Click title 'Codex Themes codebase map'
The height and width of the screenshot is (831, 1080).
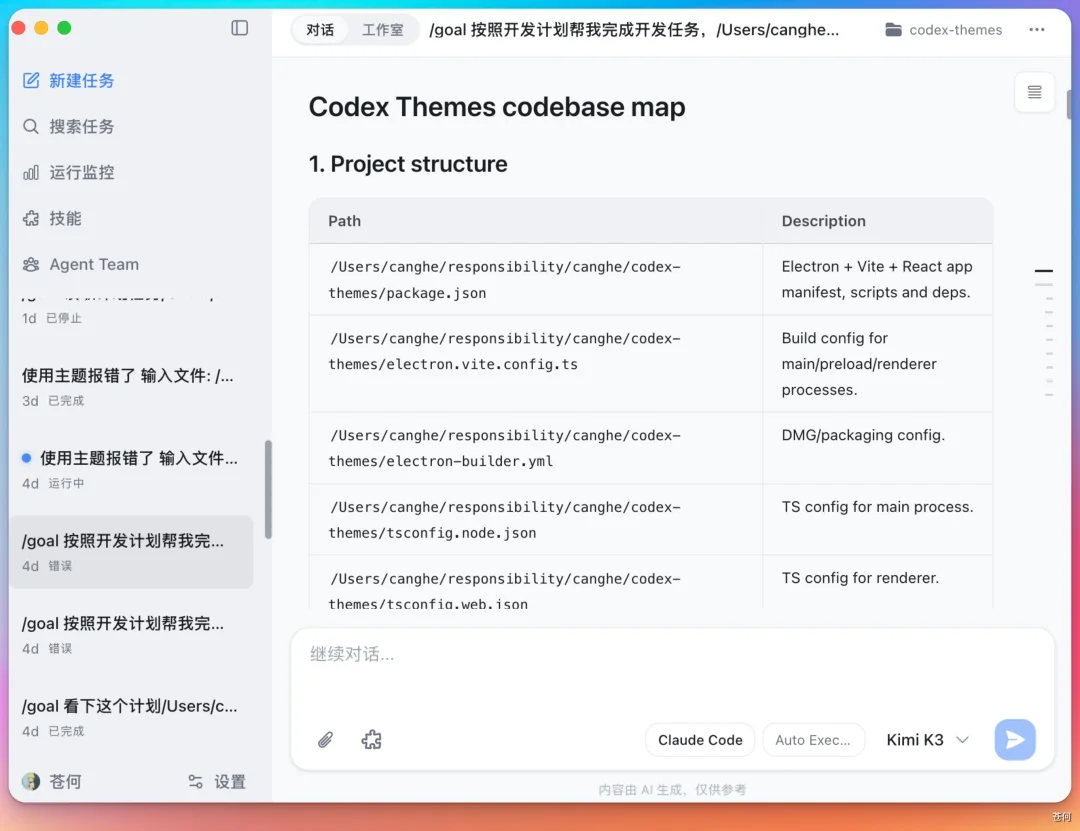pyautogui.click(x=497, y=107)
